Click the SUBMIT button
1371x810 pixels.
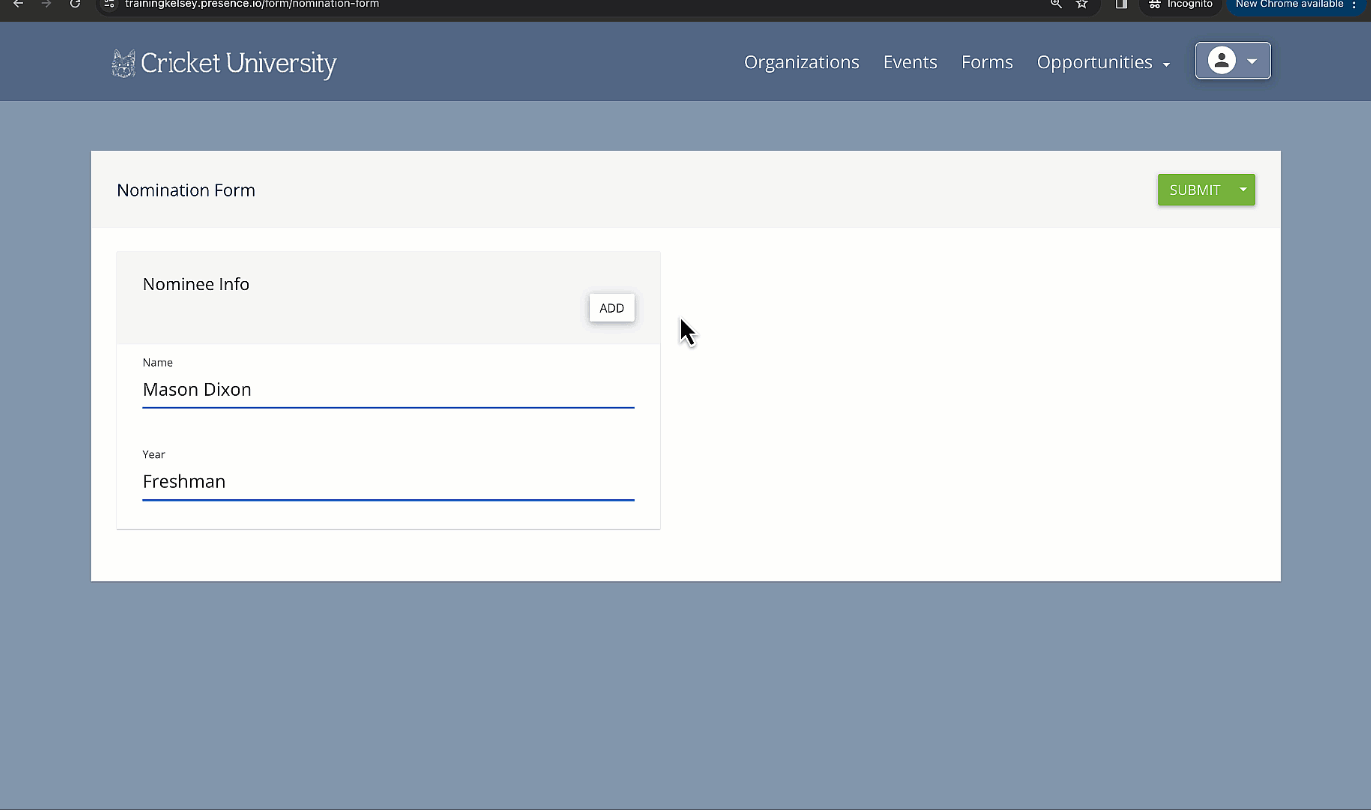pos(1195,190)
